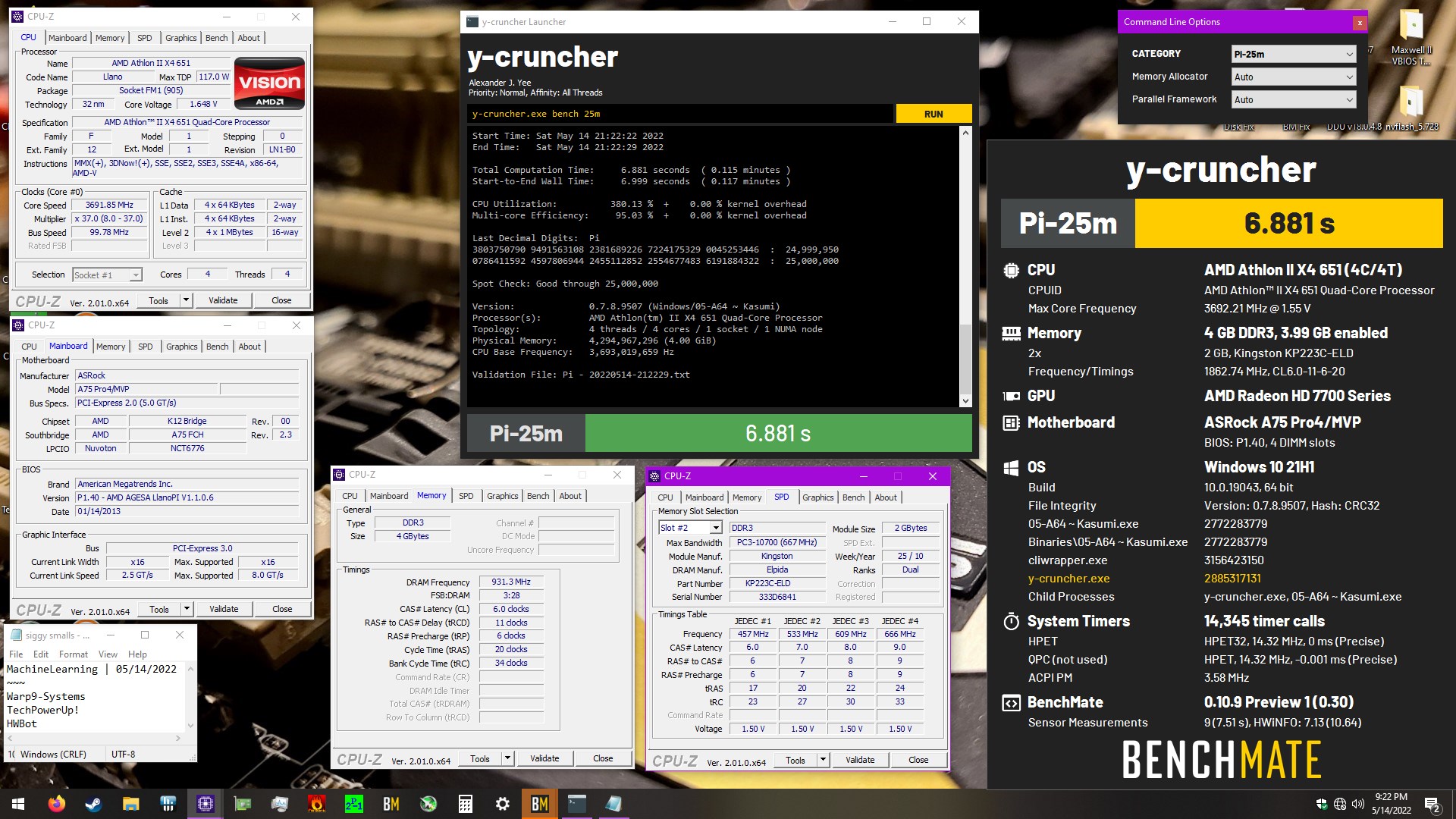Click the VISION AMD processor logo
Screen dimensions: 1456x819
[x=270, y=83]
